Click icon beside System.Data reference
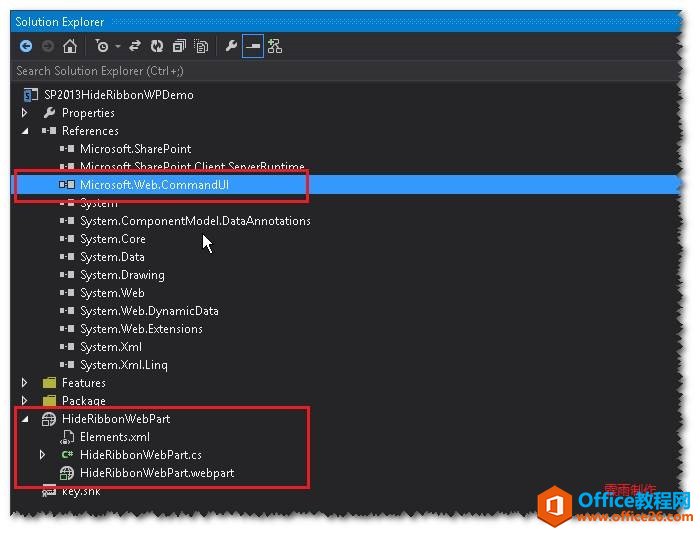This screenshot has height=534, width=700. point(67,257)
